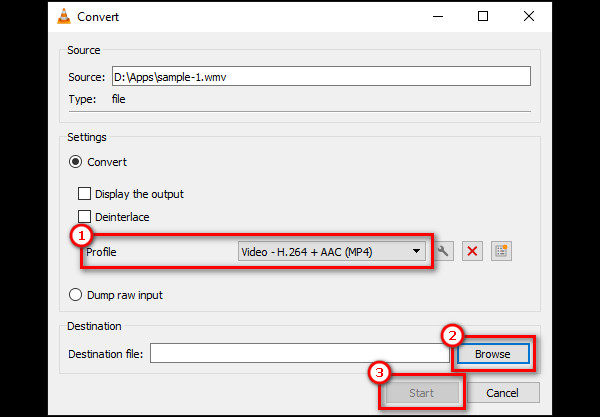Image resolution: width=600 pixels, height=417 pixels.
Task: Open the edit selected profile wrench icon
Action: (x=443, y=252)
